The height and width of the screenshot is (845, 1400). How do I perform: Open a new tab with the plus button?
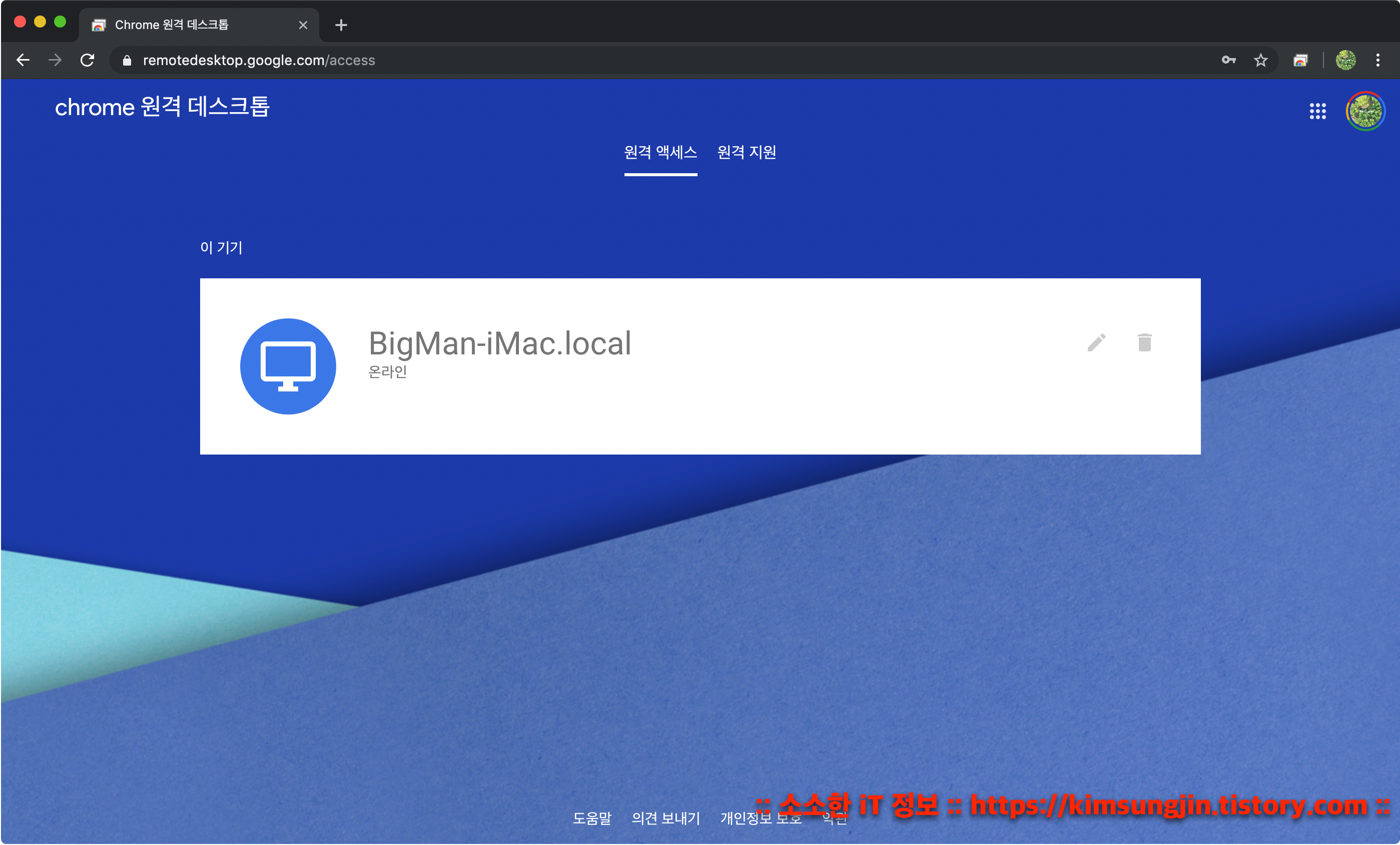tap(341, 25)
